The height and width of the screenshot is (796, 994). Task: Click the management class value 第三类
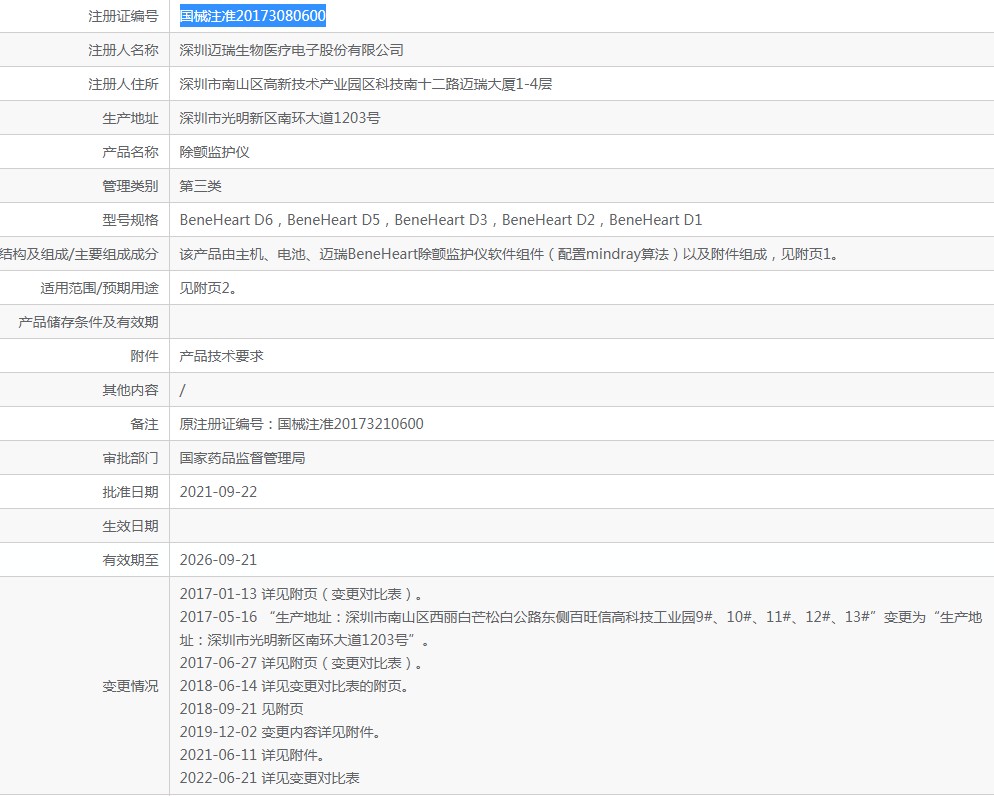click(200, 186)
